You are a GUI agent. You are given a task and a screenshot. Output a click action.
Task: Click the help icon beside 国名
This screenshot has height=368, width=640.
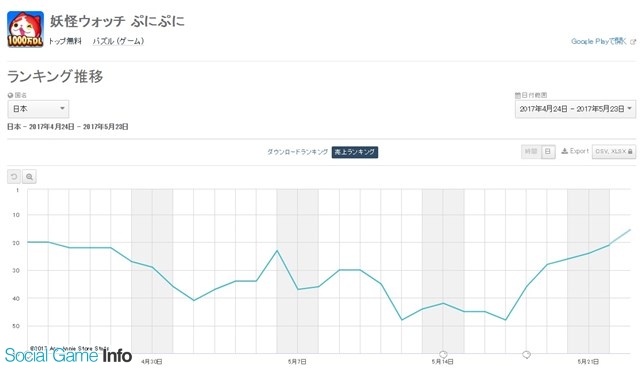tap(10, 95)
